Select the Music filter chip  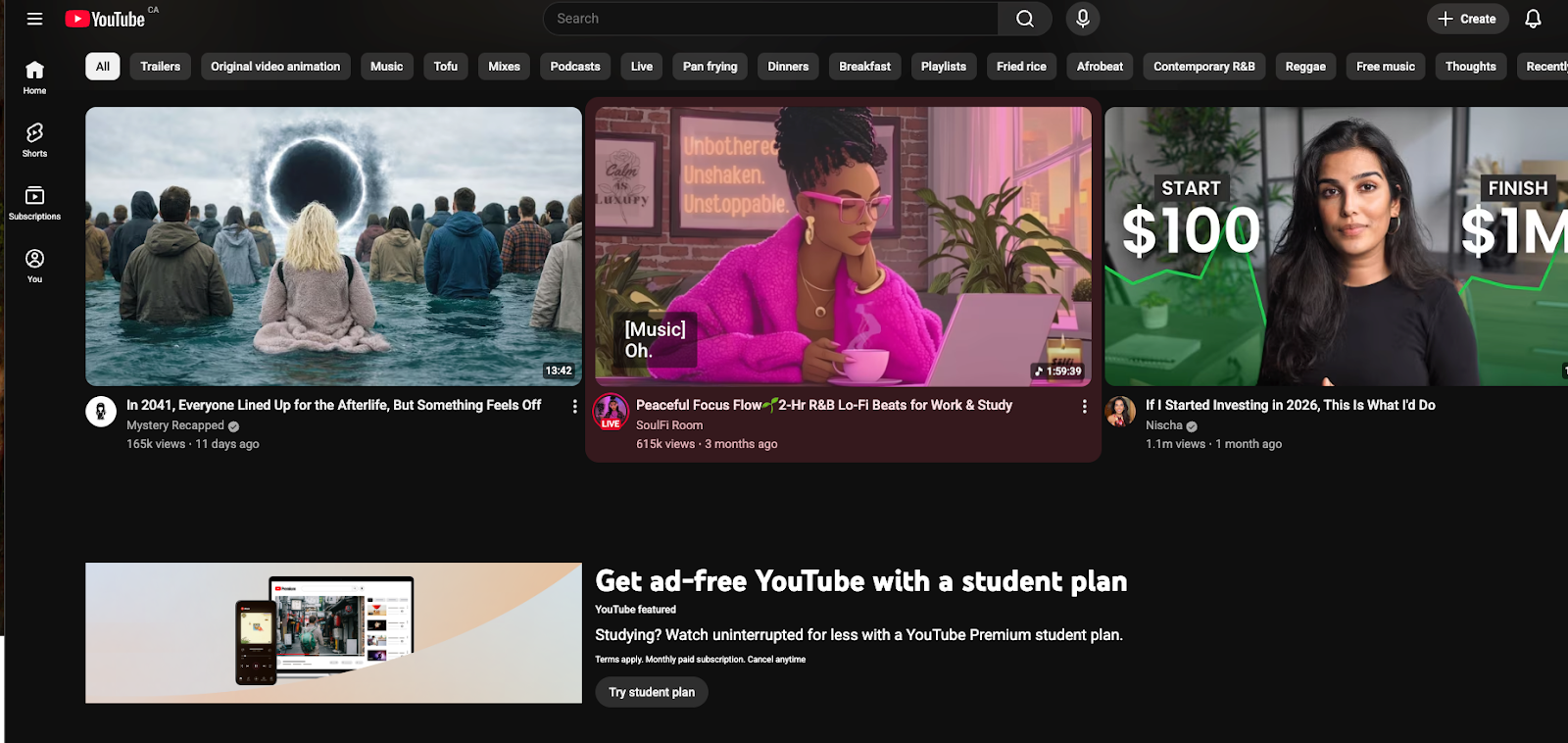point(387,67)
